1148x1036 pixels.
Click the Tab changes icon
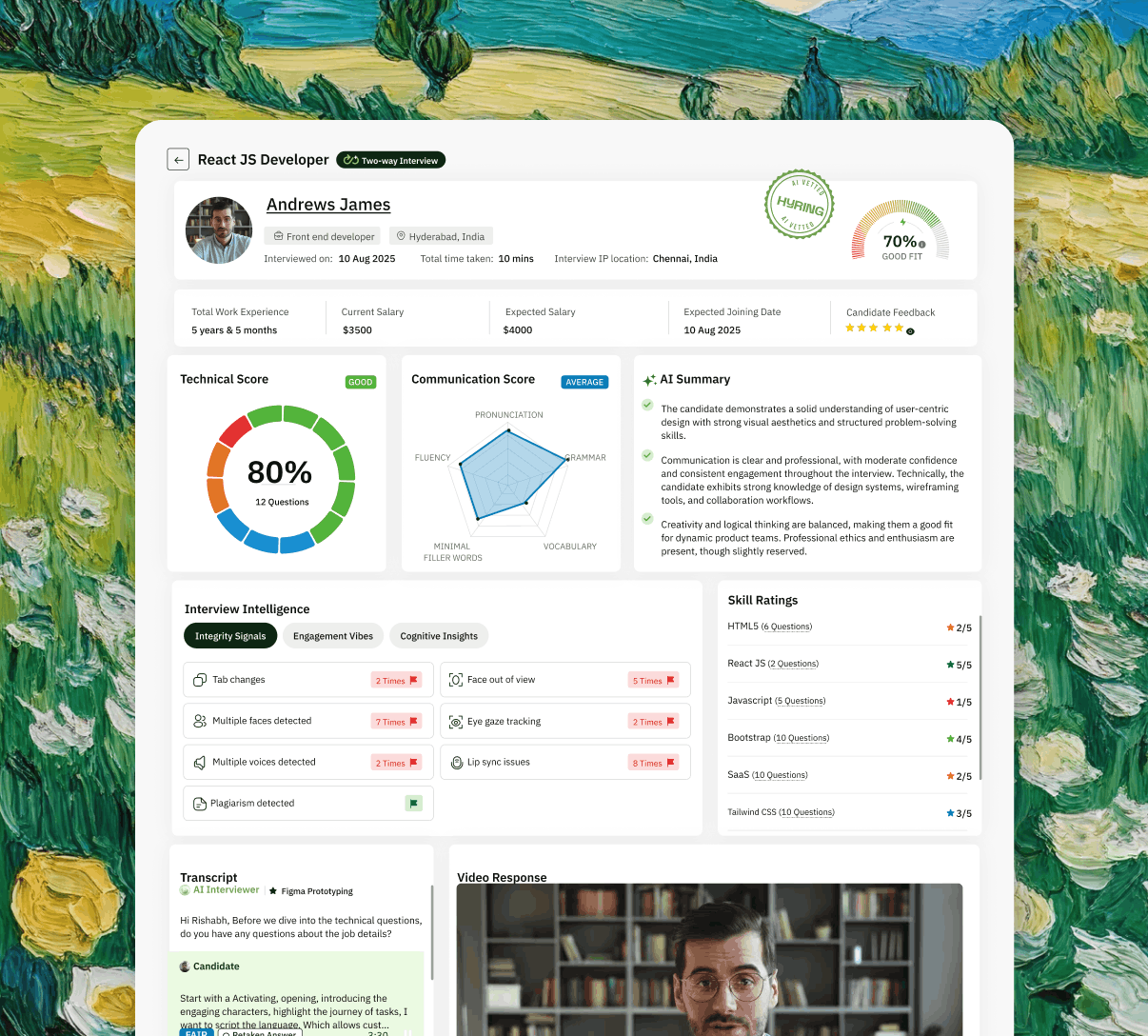tap(200, 680)
